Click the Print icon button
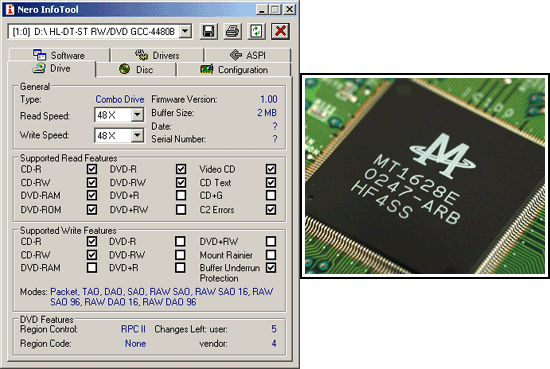 (233, 32)
